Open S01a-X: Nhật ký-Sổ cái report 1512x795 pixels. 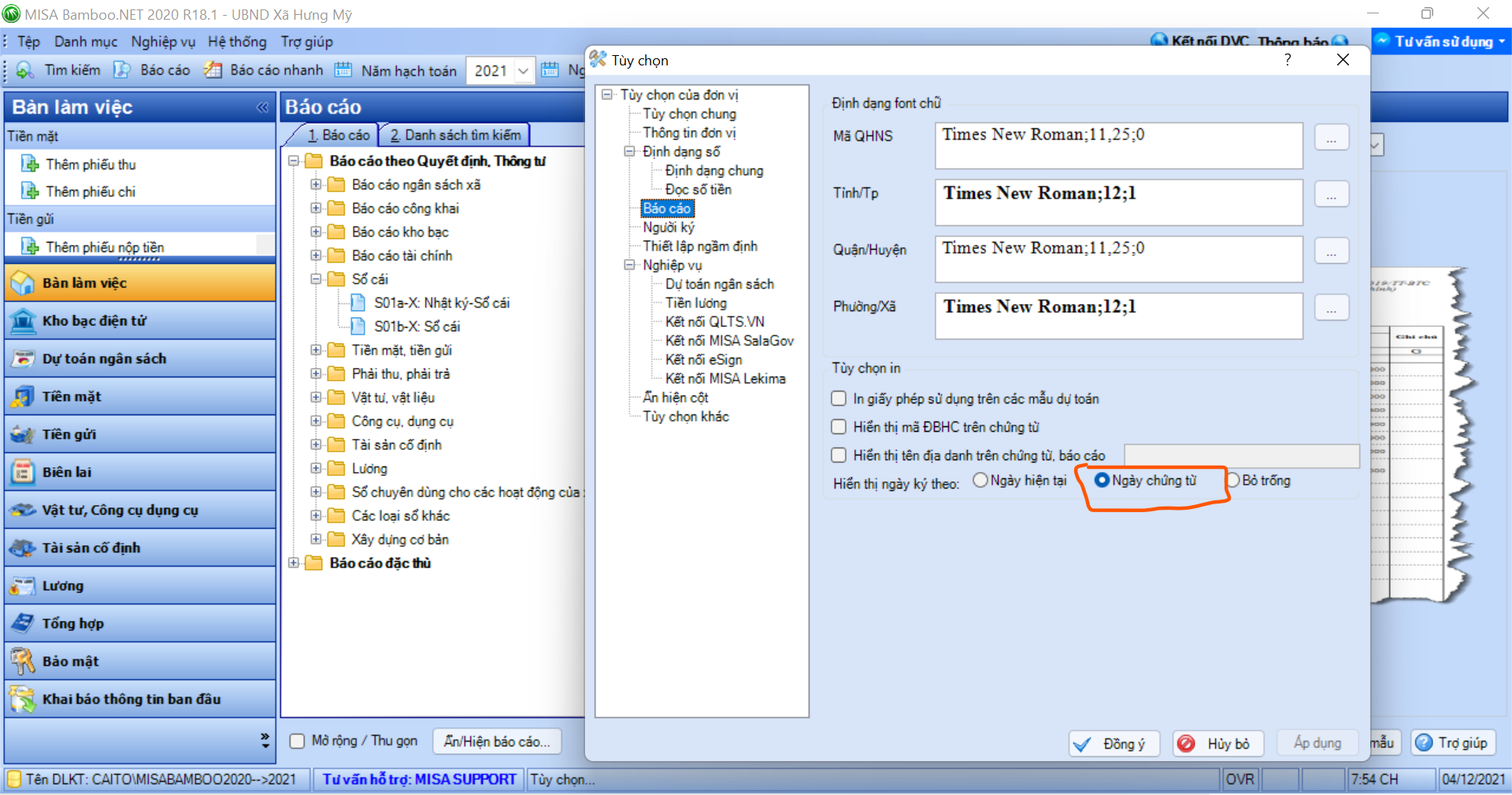click(441, 303)
